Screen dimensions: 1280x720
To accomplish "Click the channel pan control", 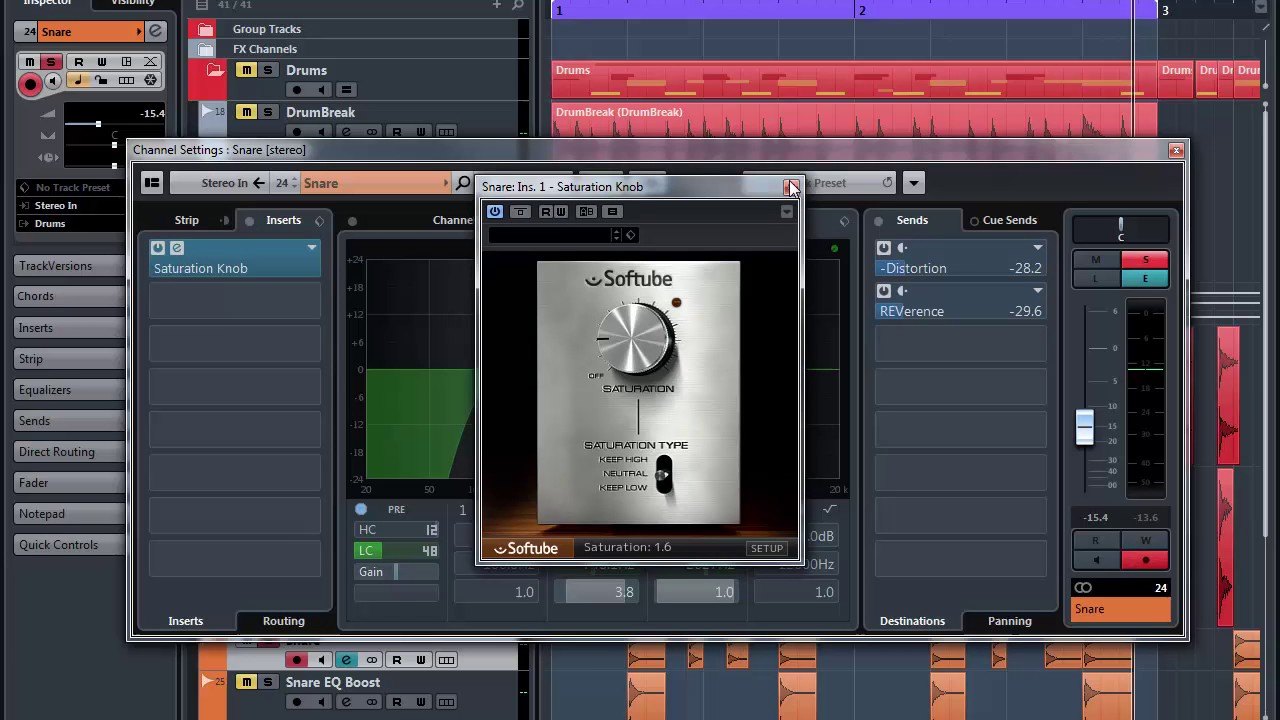I will pyautogui.click(x=1120, y=230).
